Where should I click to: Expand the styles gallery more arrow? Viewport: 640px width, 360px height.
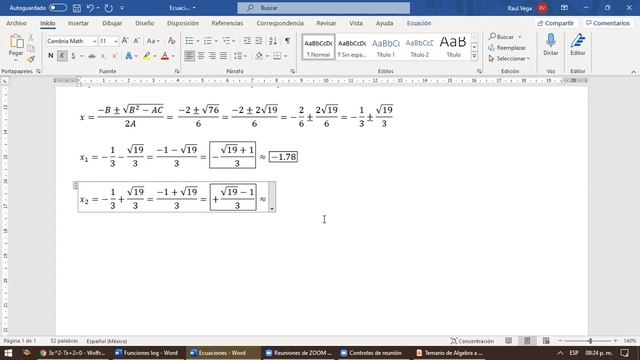click(x=474, y=56)
